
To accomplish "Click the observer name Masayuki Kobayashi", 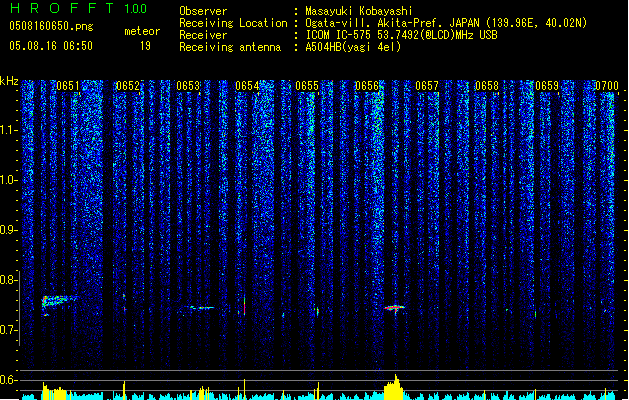I will pyautogui.click(x=359, y=11).
